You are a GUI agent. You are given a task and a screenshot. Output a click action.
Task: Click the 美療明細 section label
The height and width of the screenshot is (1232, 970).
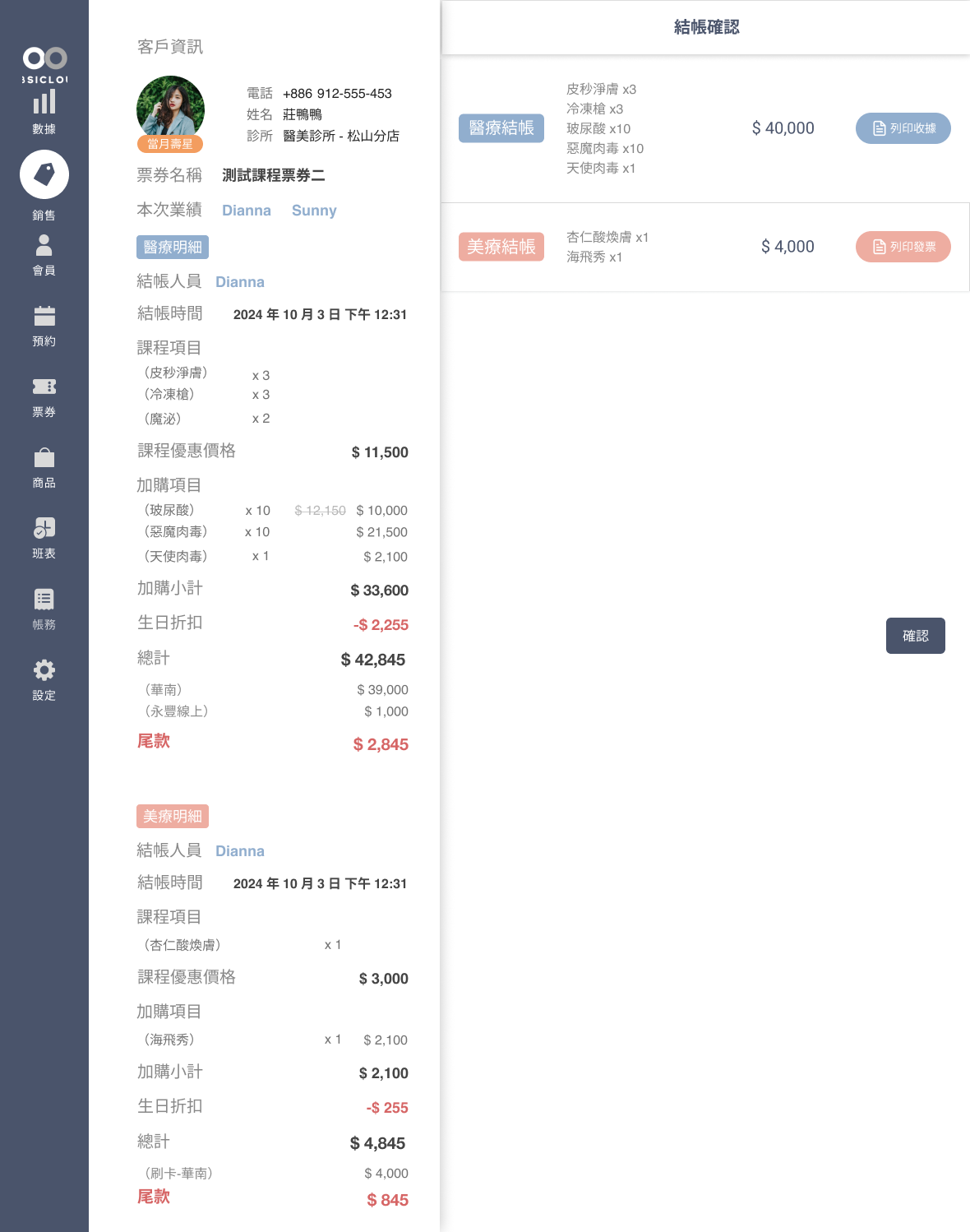173,817
